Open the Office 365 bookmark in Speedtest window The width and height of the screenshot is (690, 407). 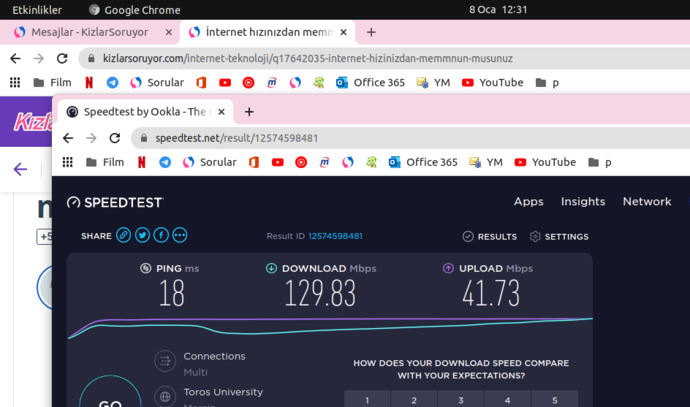[423, 162]
